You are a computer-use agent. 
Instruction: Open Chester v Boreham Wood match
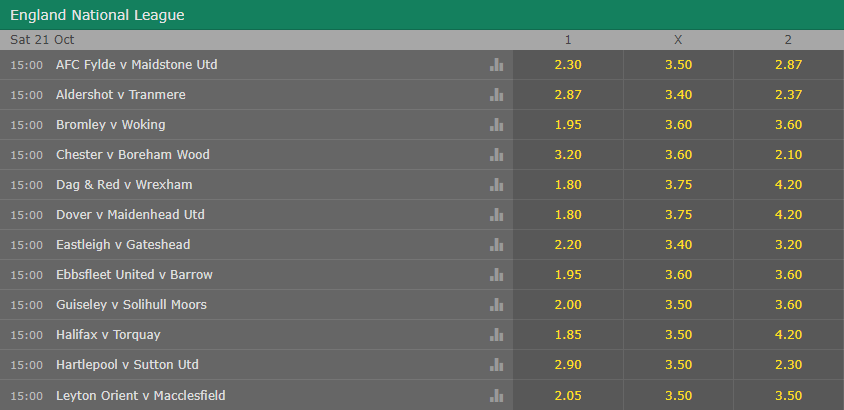pos(133,154)
